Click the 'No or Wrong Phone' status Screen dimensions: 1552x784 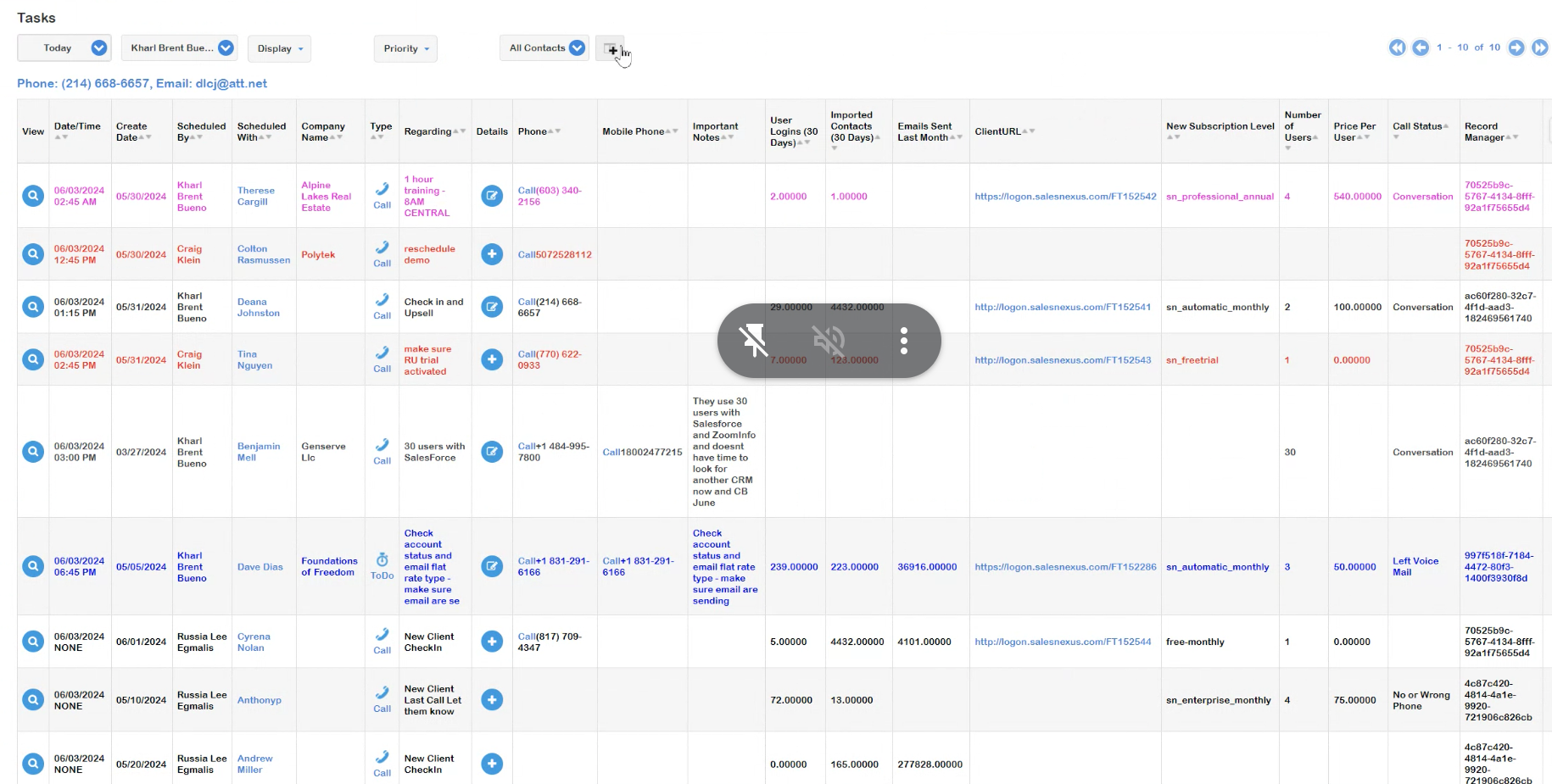[1421, 700]
